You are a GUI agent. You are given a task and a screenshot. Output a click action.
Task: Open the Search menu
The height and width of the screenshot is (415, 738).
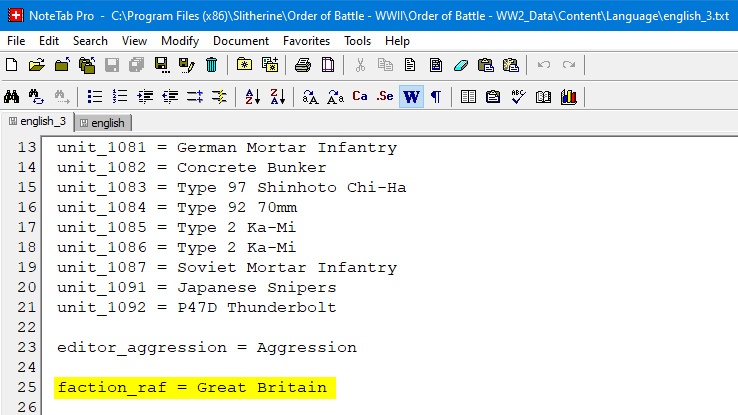click(x=90, y=41)
